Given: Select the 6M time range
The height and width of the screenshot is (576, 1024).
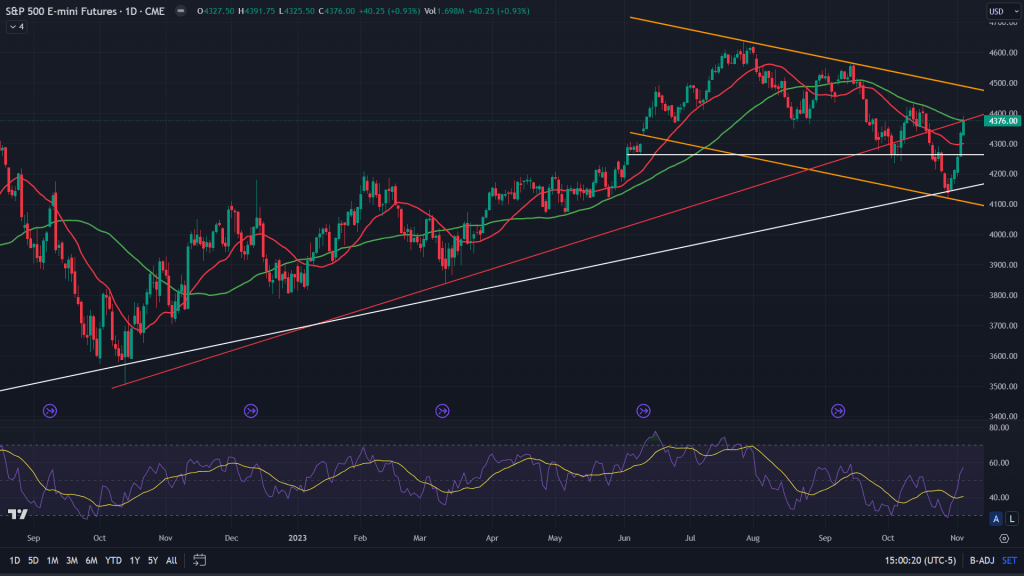Looking at the screenshot, I should coord(91,560).
